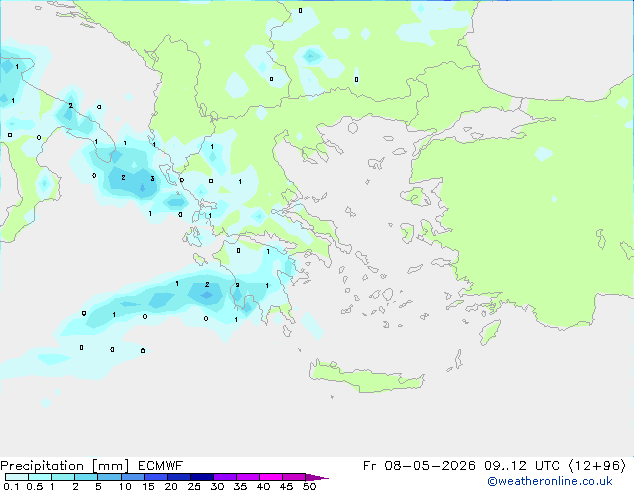Choose the 25–30 mm dark blue swatch

tap(201, 477)
